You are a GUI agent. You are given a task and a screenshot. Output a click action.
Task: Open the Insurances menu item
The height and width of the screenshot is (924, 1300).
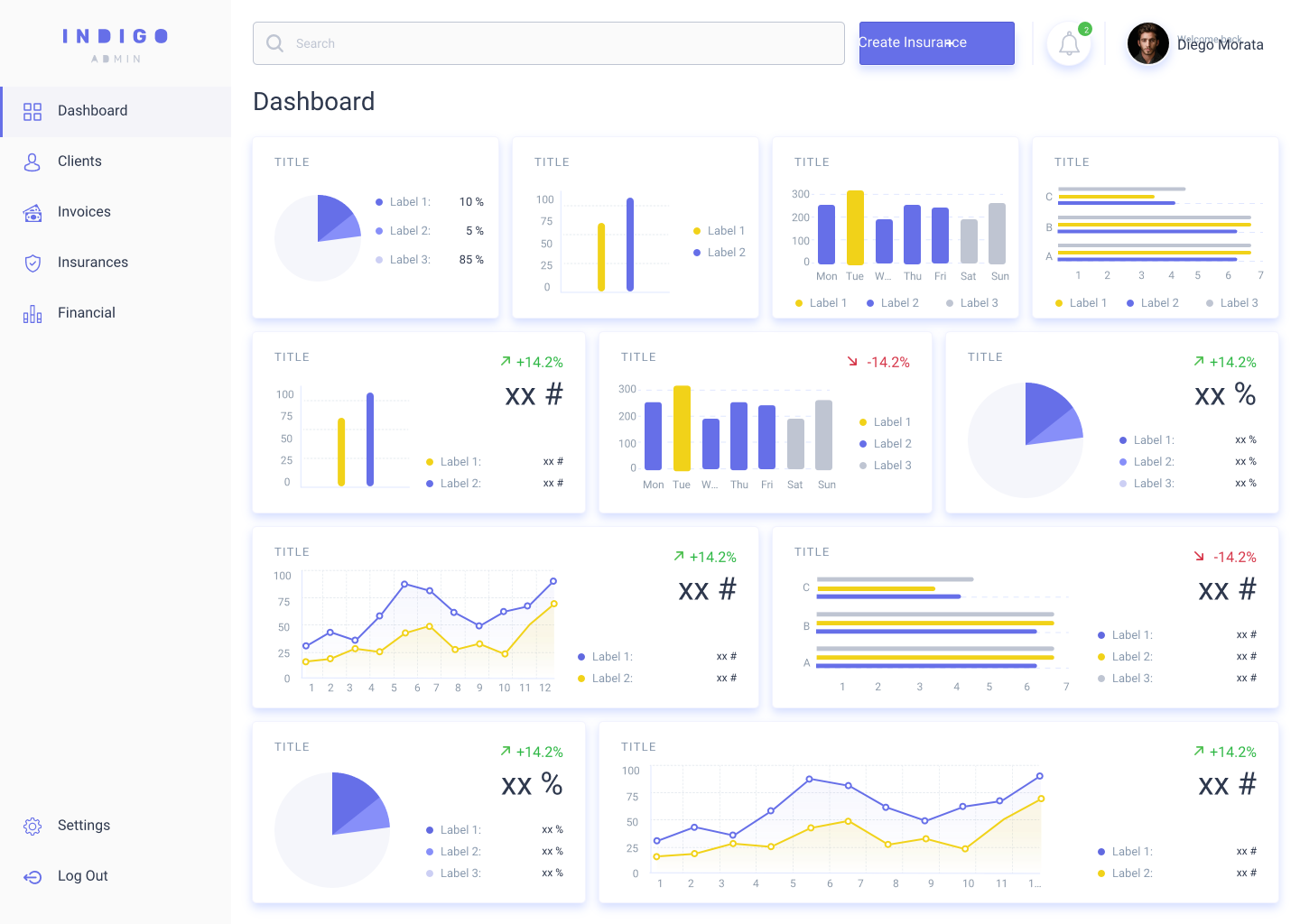116,263
